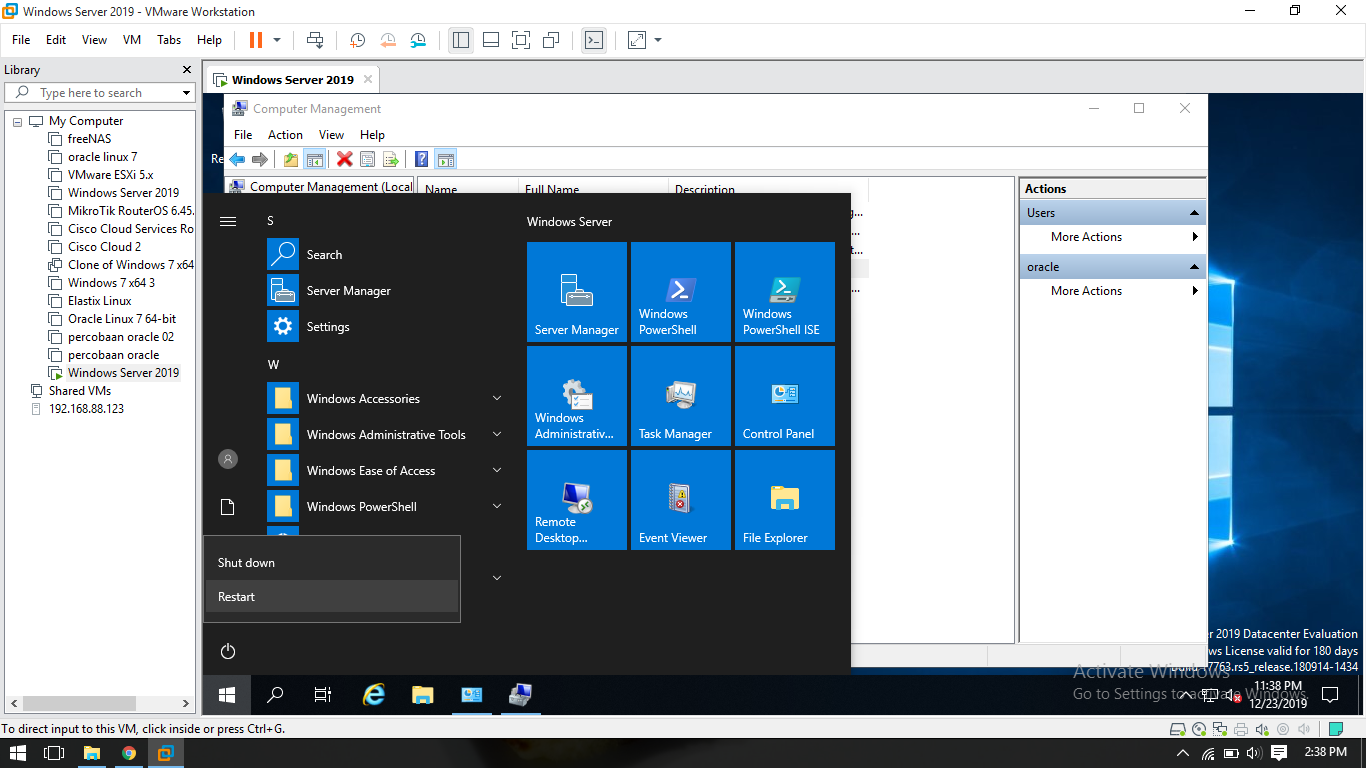Image resolution: width=1366 pixels, height=768 pixels.
Task: Send Ctrl+Alt+Del to the guest OS
Action: [x=316, y=40]
